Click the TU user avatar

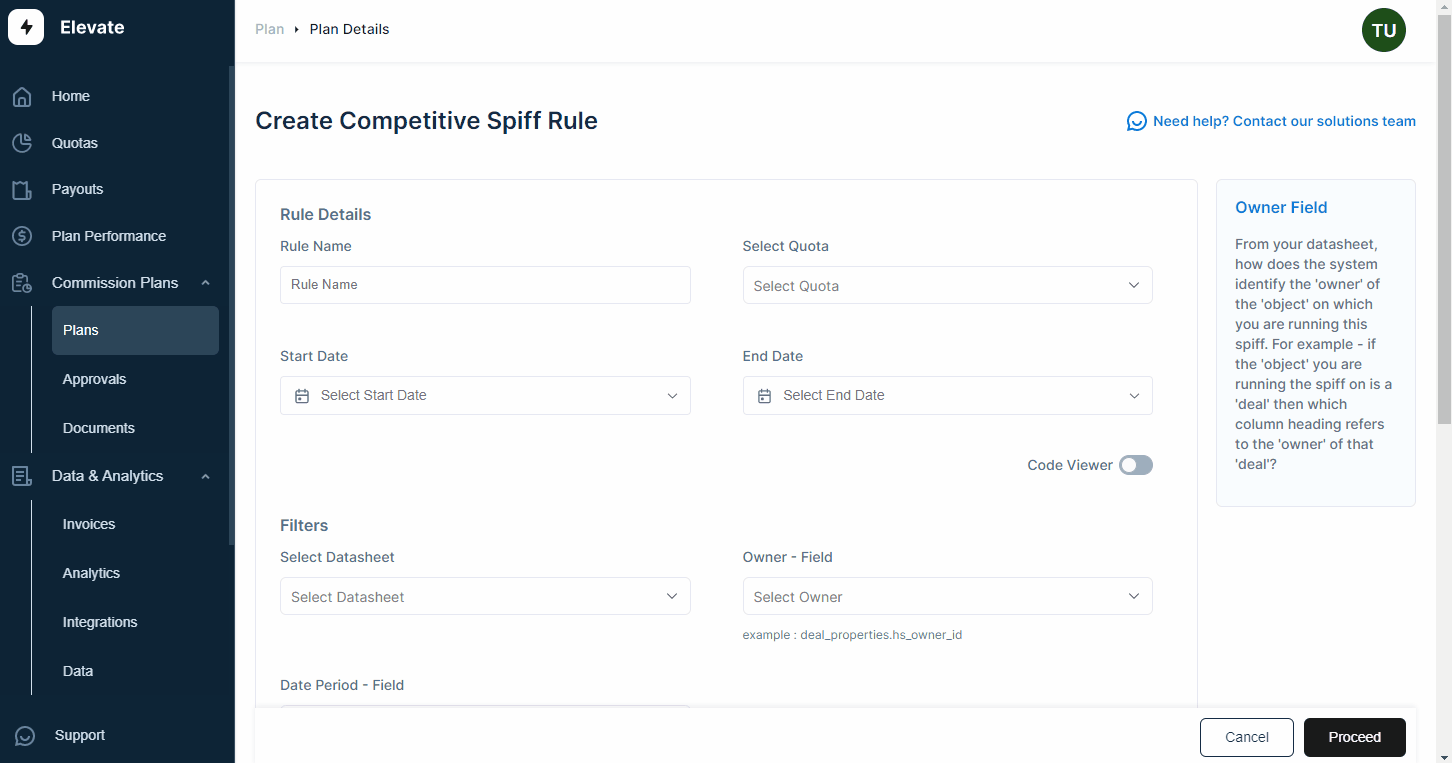(x=1384, y=31)
